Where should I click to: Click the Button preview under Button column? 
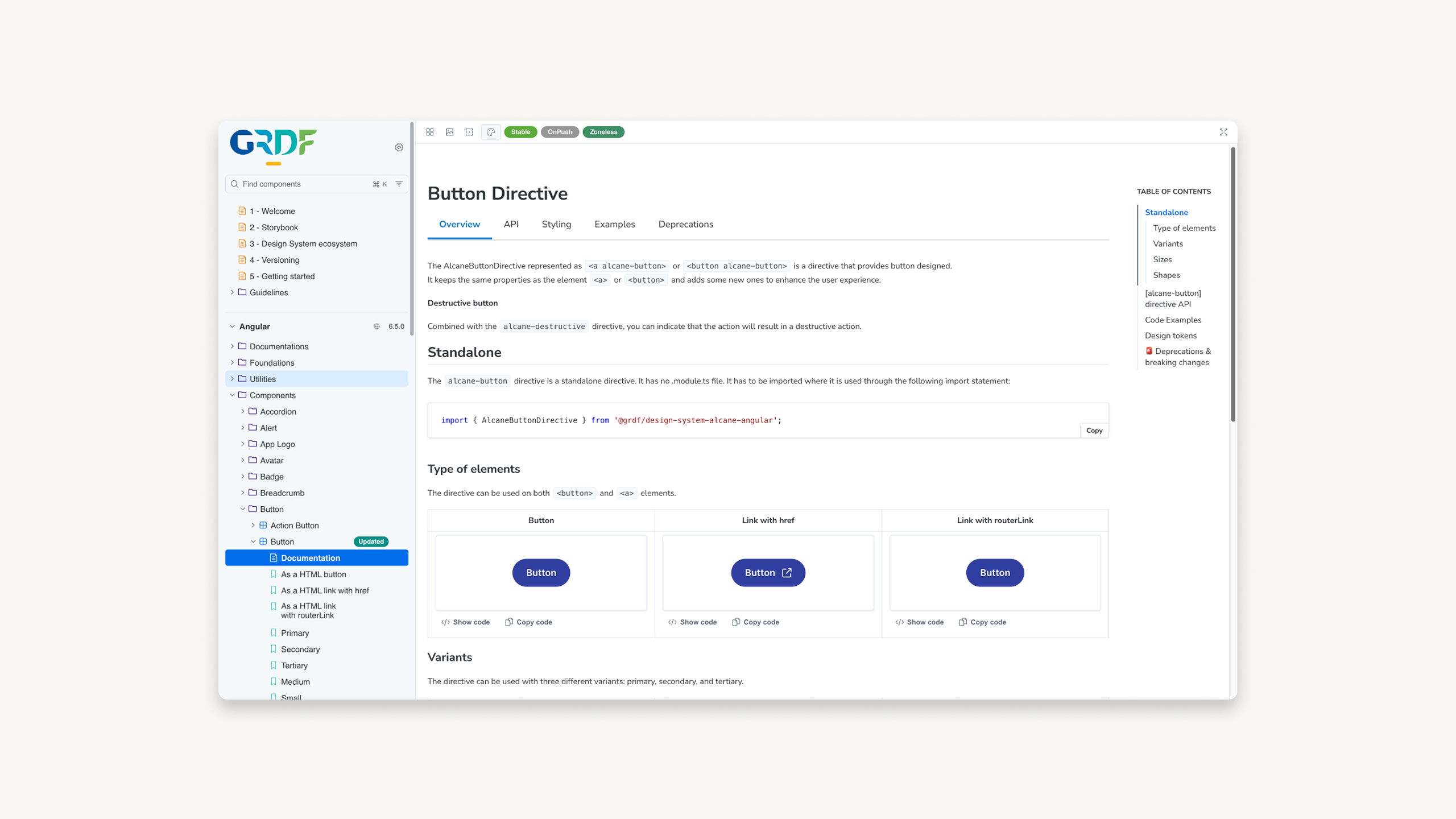541,573
